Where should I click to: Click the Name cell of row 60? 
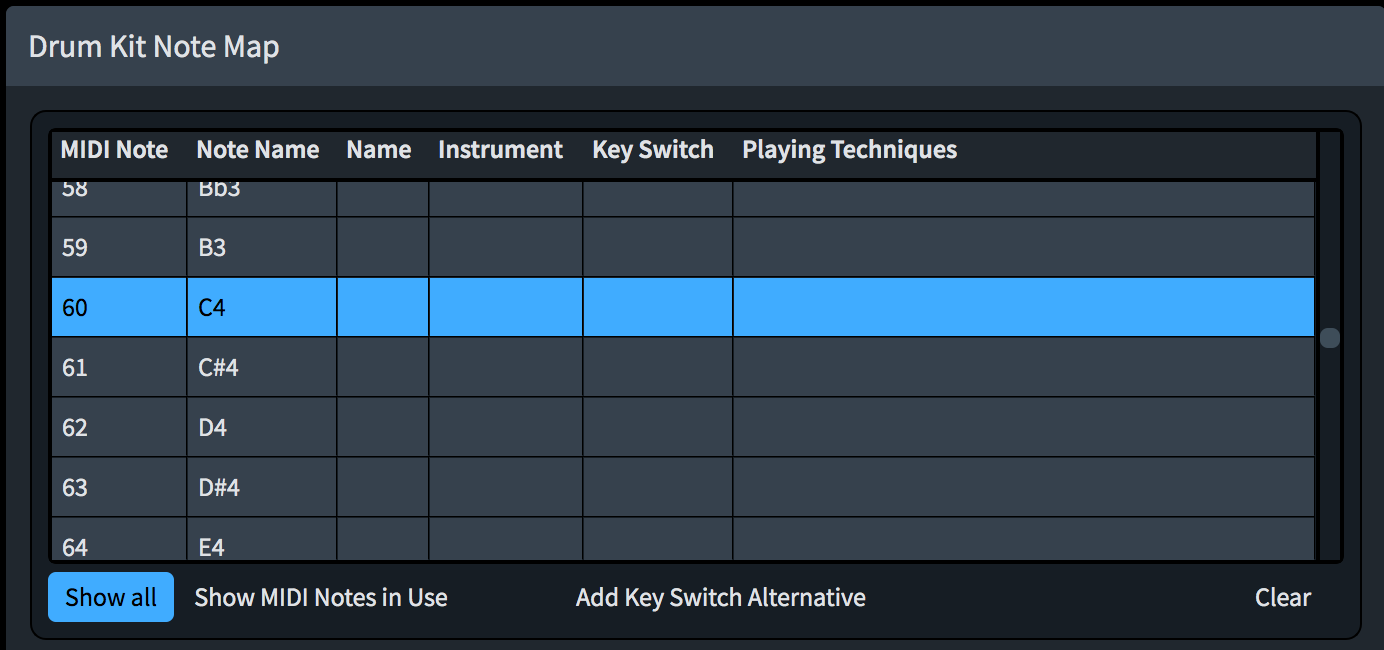click(x=383, y=307)
